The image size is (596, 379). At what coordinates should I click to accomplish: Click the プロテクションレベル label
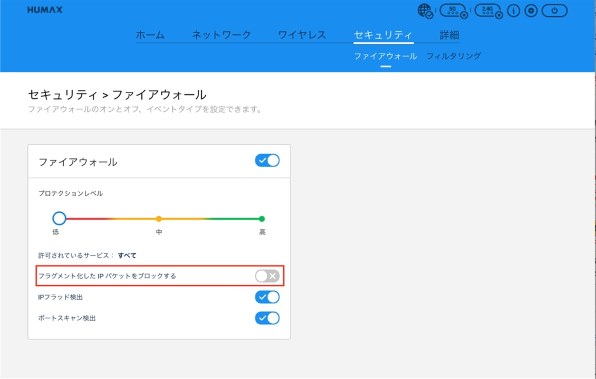point(71,193)
